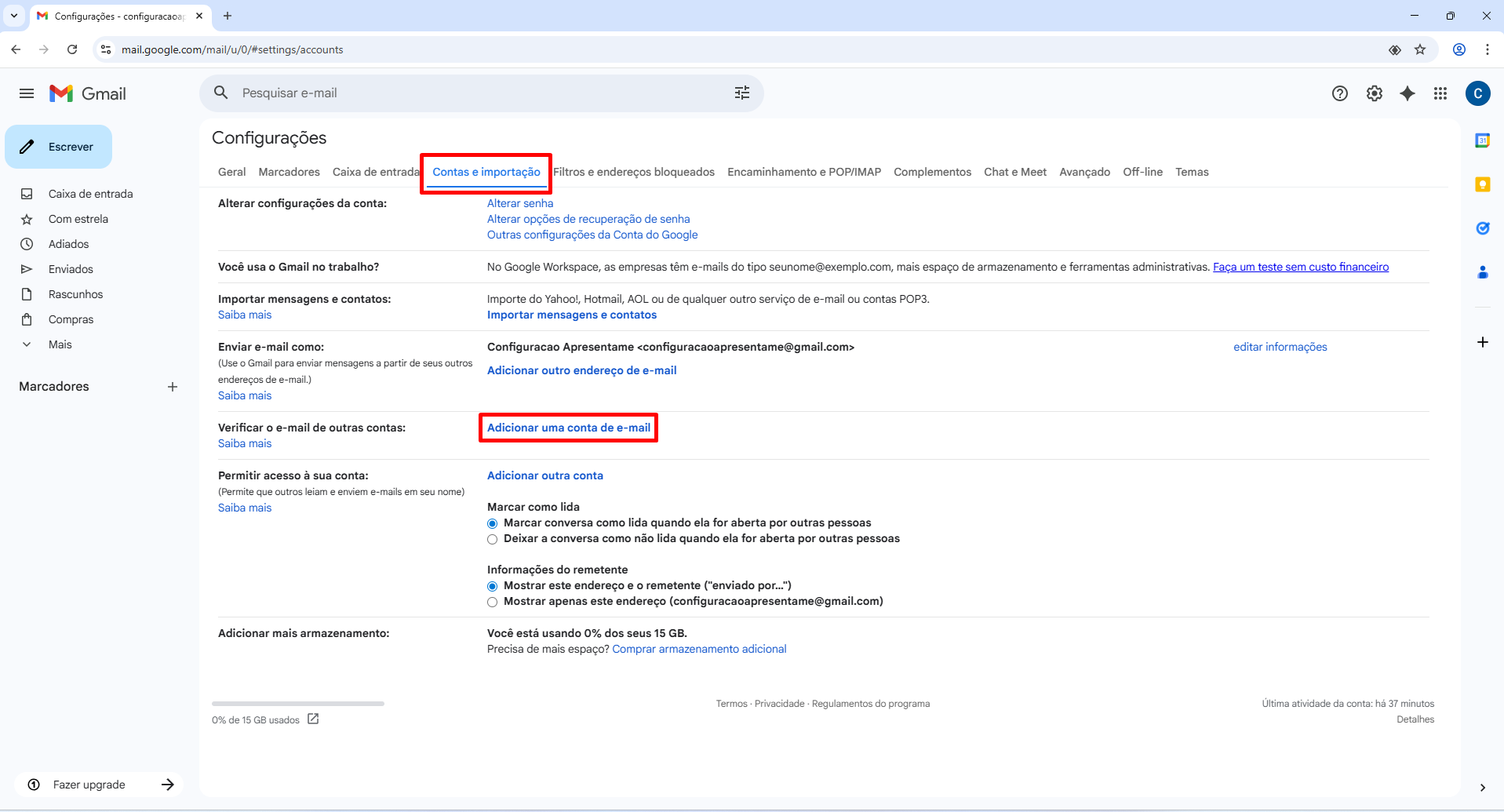Click the Gemini sparkle icon
The height and width of the screenshot is (812, 1504).
point(1407,93)
